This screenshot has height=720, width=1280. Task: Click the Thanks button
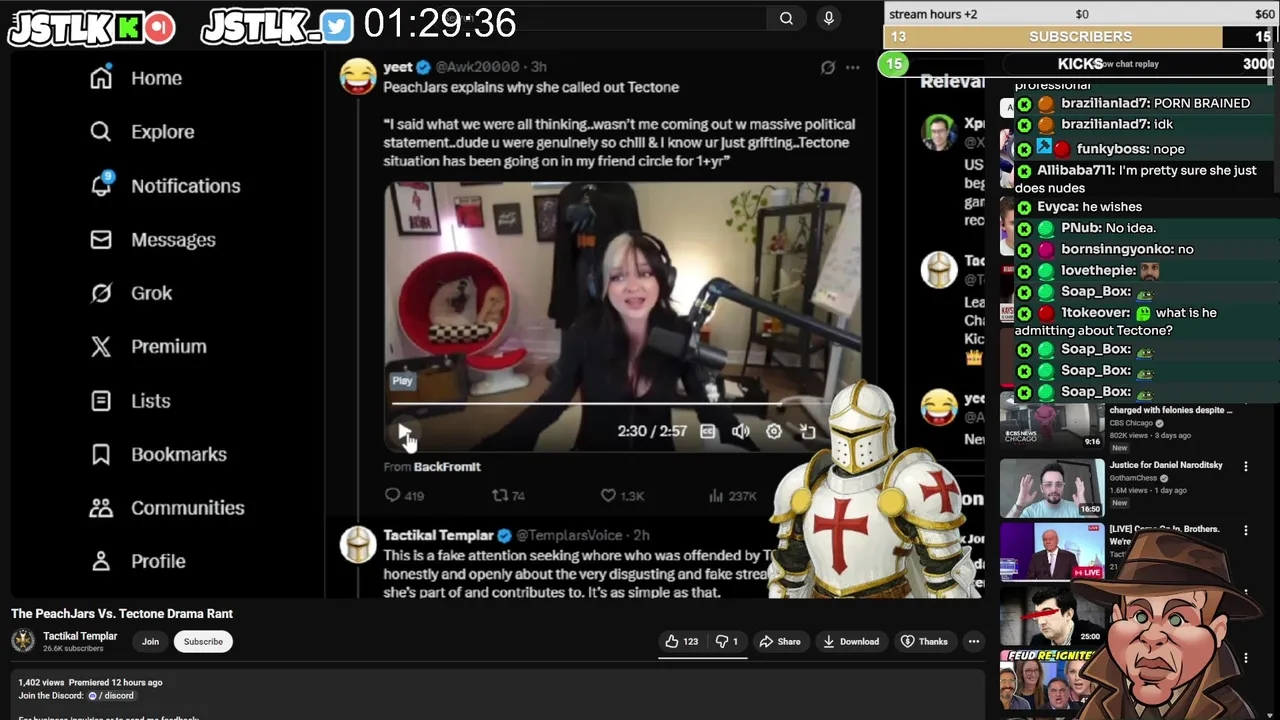(x=924, y=641)
